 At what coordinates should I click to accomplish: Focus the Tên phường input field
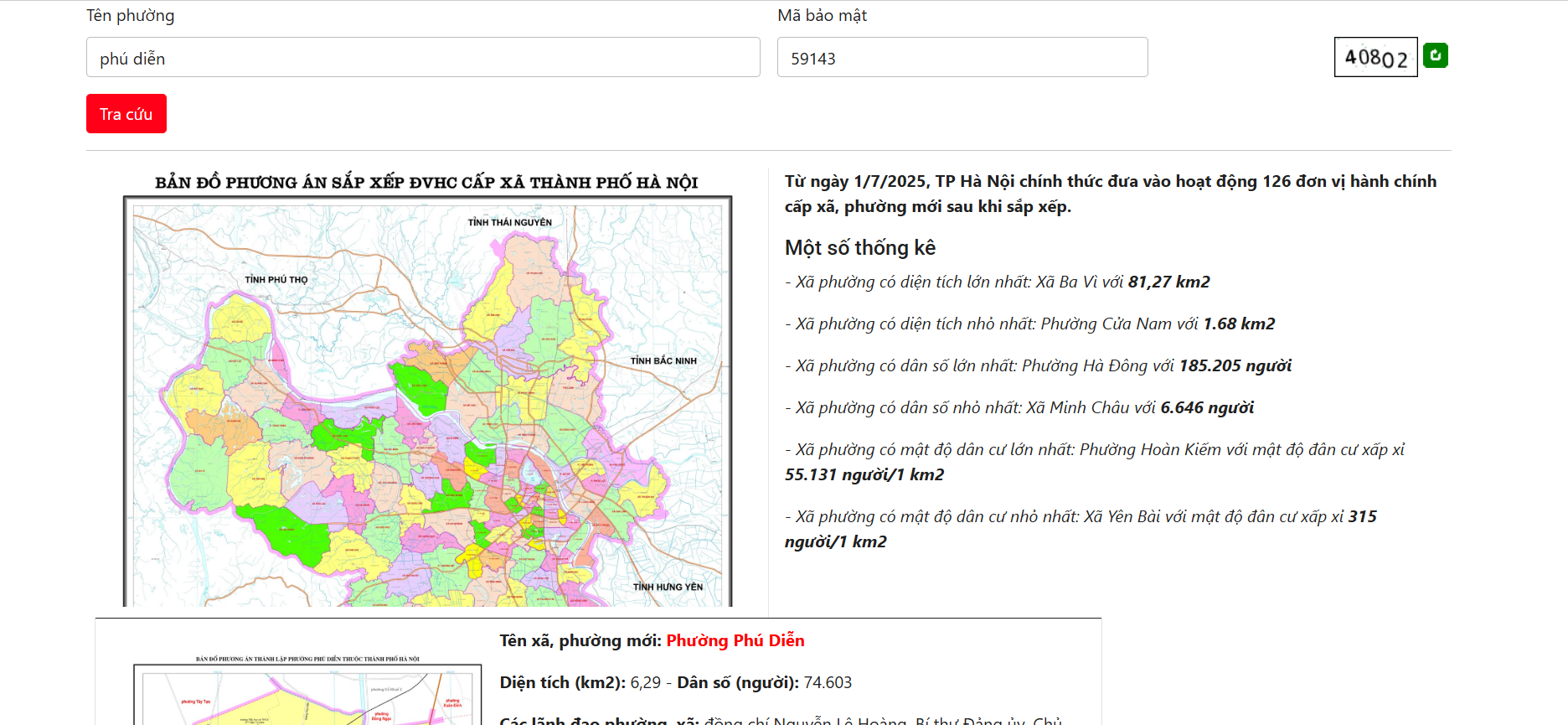pyautogui.click(x=423, y=58)
